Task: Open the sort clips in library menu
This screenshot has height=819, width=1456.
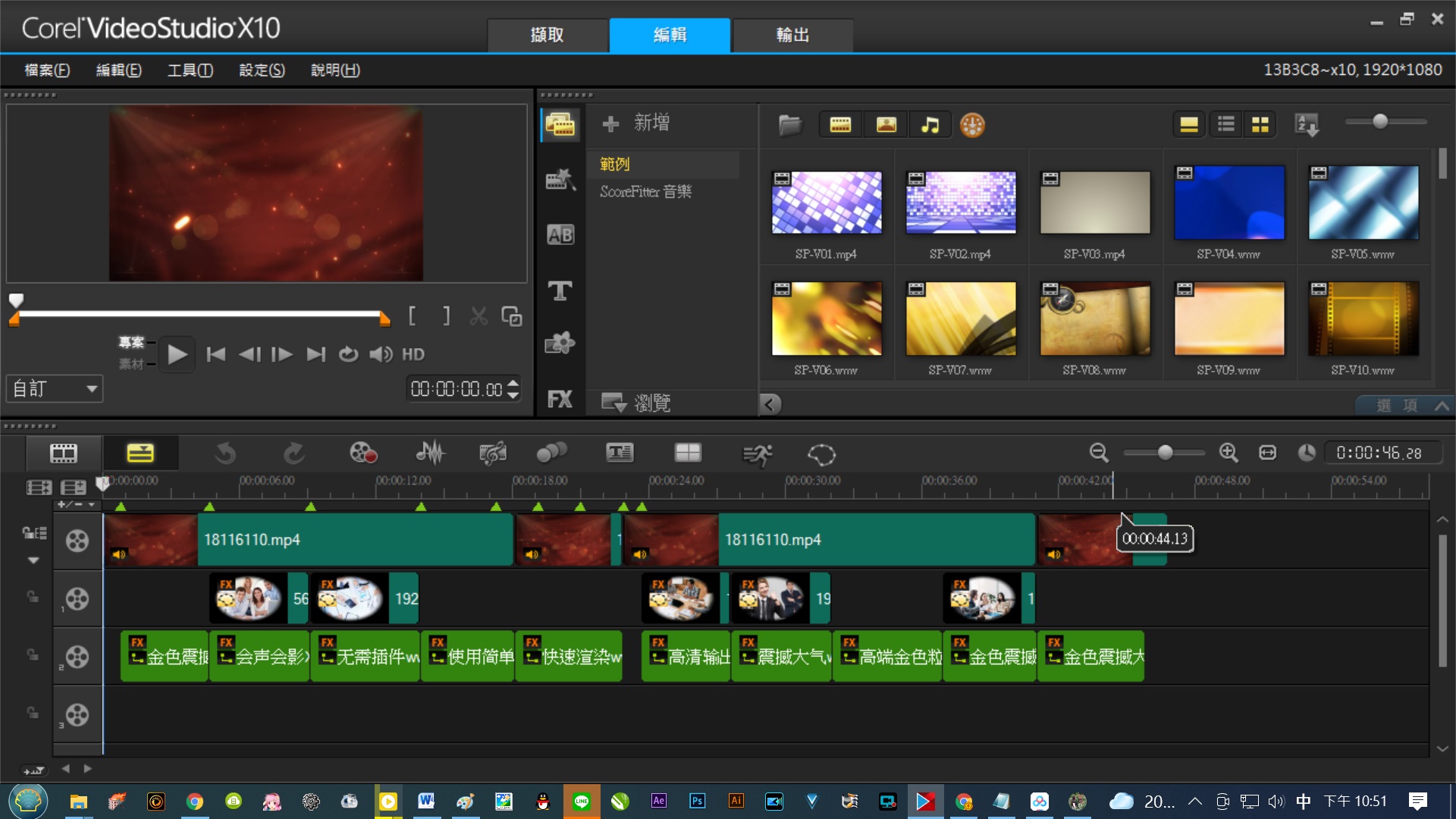Action: pos(1307,124)
